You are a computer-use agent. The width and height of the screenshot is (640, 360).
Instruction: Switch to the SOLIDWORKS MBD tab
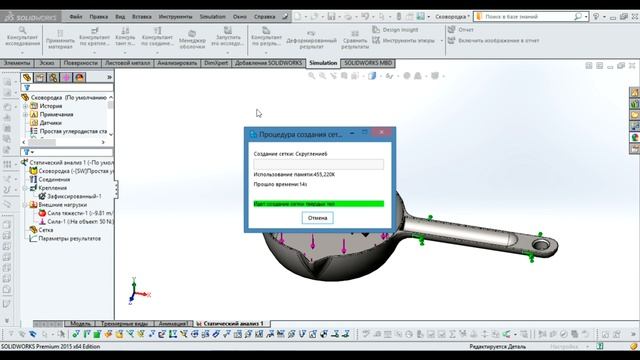pos(368,63)
